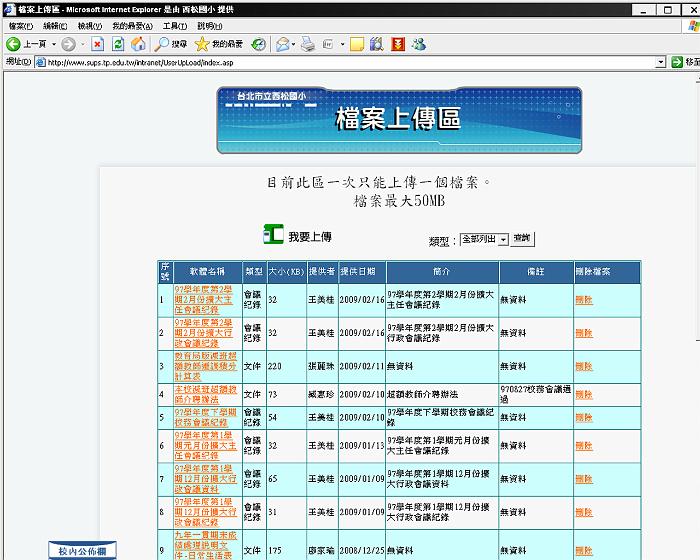The height and width of the screenshot is (560, 700).
Task: Open the Forward button history dropdown arrow
Action: point(82,44)
